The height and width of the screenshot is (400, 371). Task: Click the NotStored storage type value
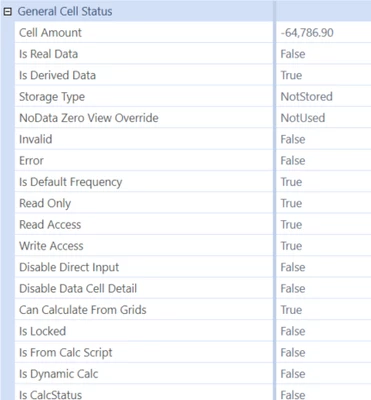pyautogui.click(x=307, y=97)
